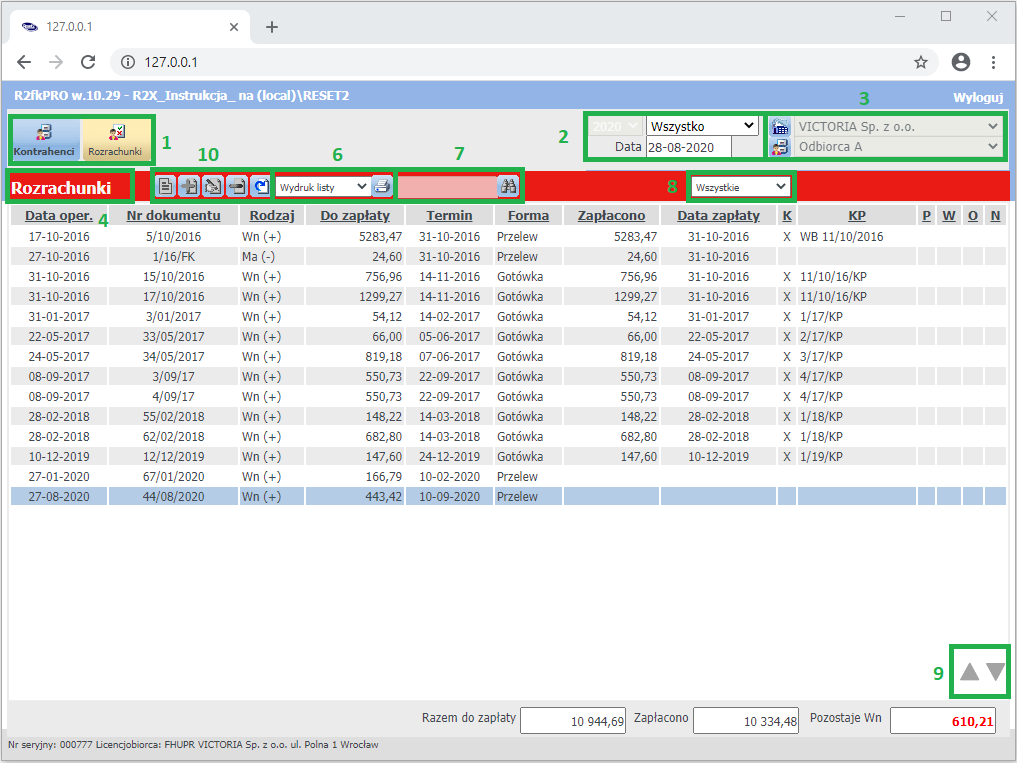This screenshot has height=763, width=1017.
Task: Click the Zapłacono total 10 334,48
Action: (x=746, y=721)
